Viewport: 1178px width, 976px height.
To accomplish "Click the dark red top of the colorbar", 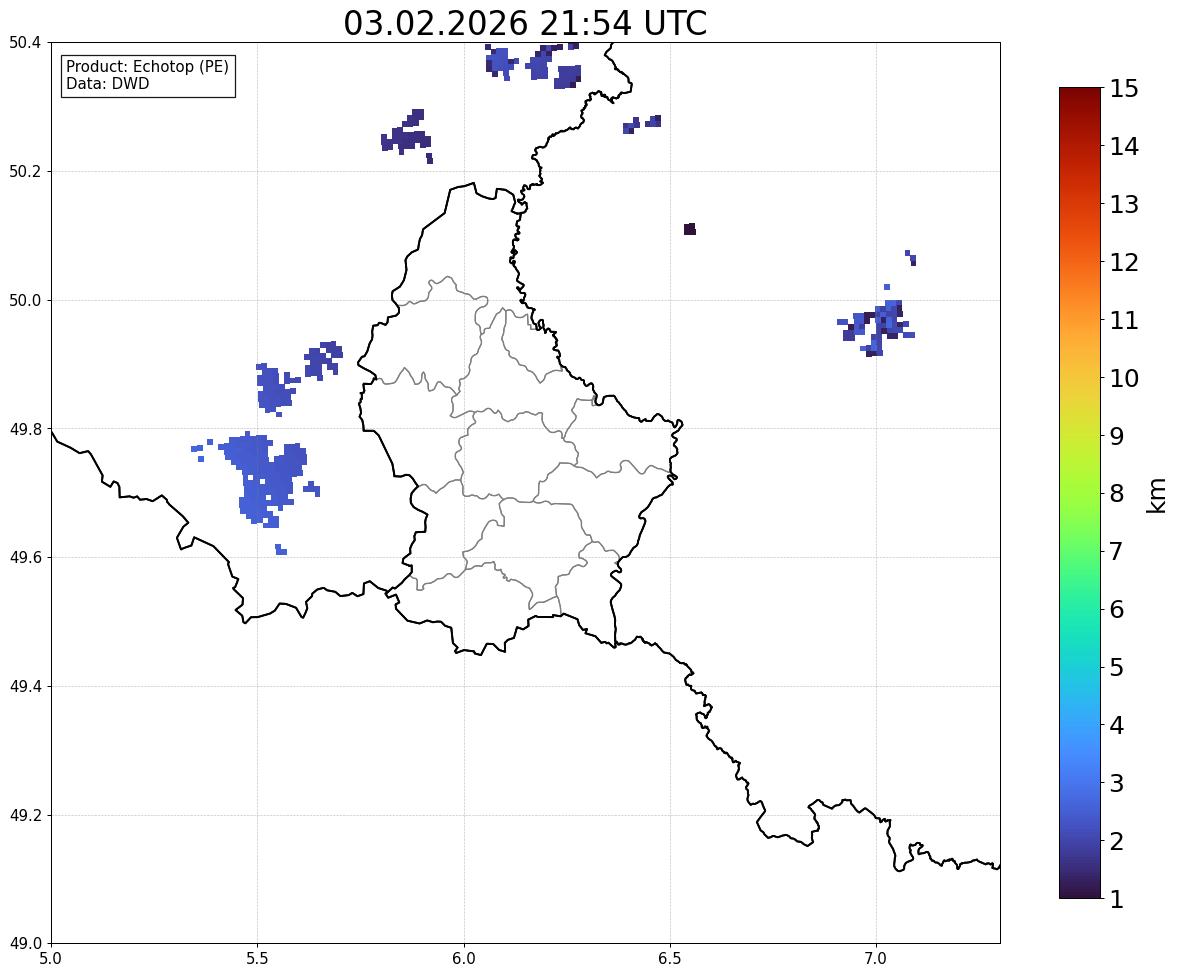I will click(x=1080, y=93).
